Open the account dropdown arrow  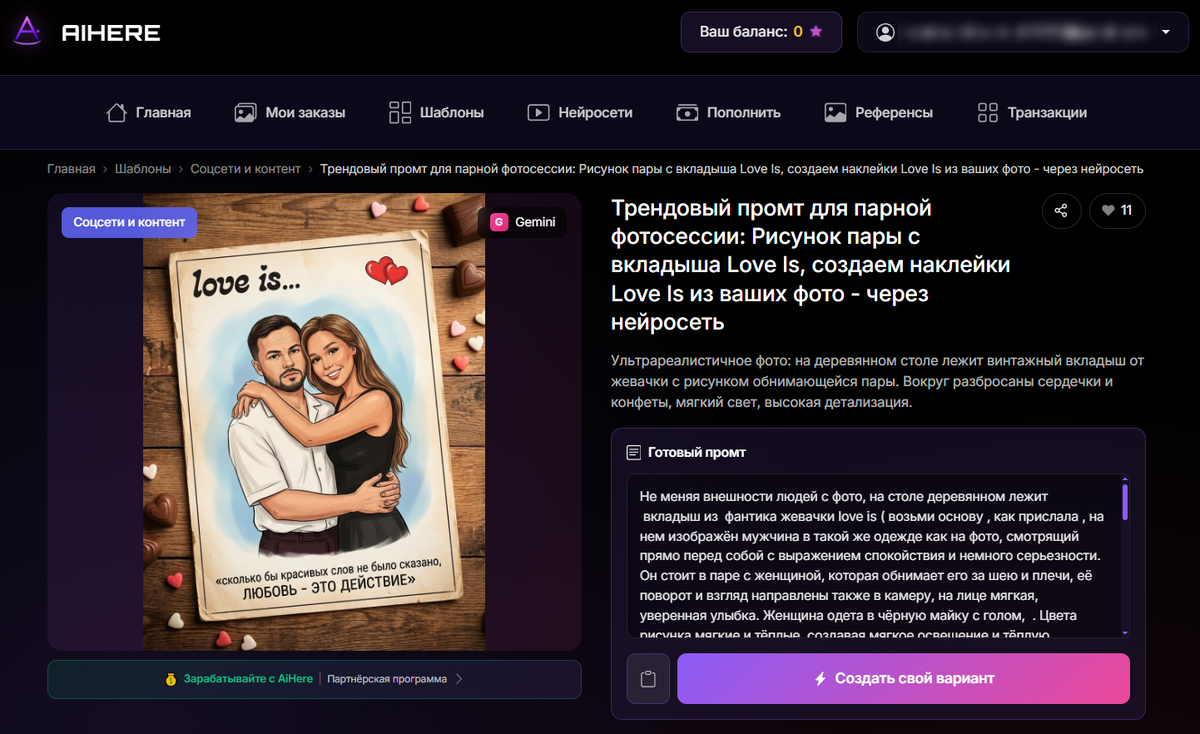[1166, 32]
